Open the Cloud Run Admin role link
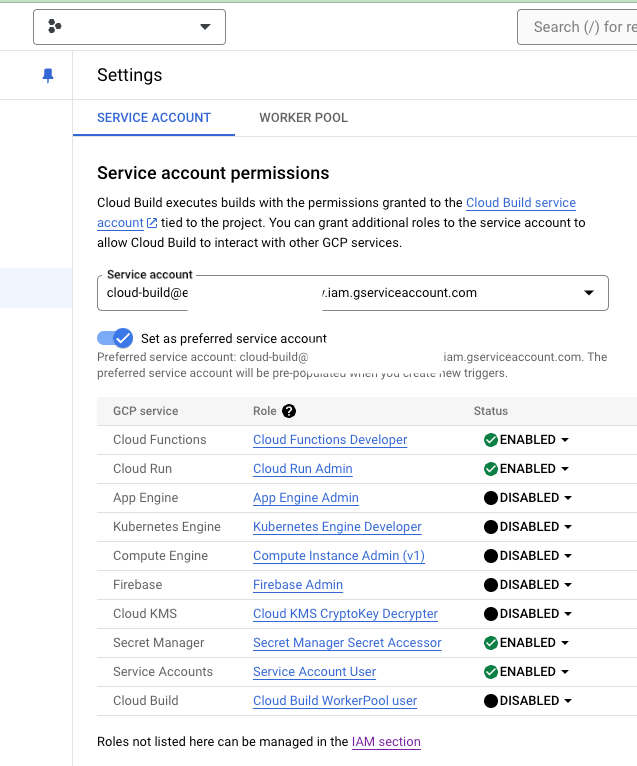Image resolution: width=637 pixels, height=766 pixels. point(302,468)
